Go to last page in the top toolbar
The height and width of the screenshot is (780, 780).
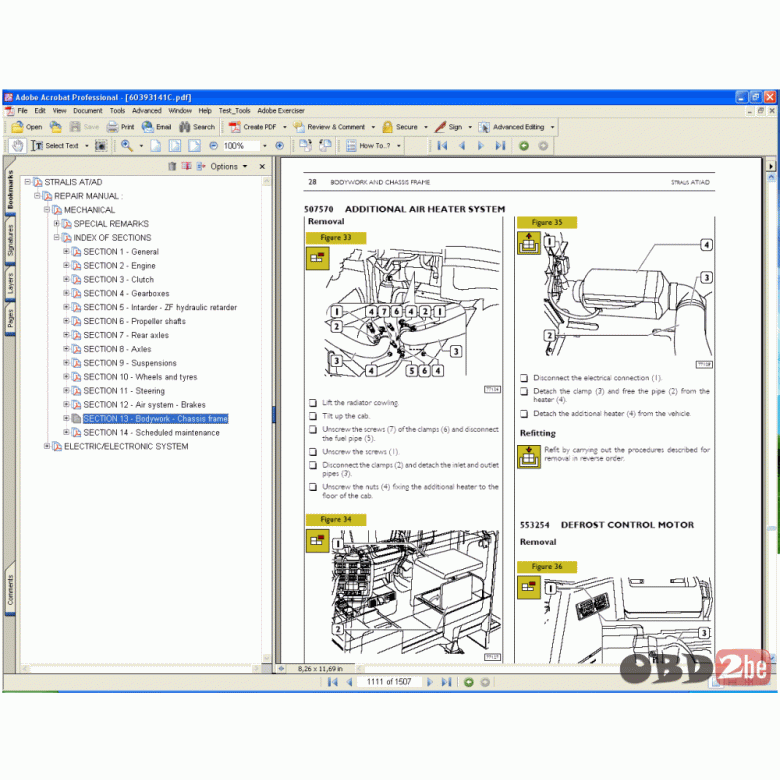click(500, 146)
